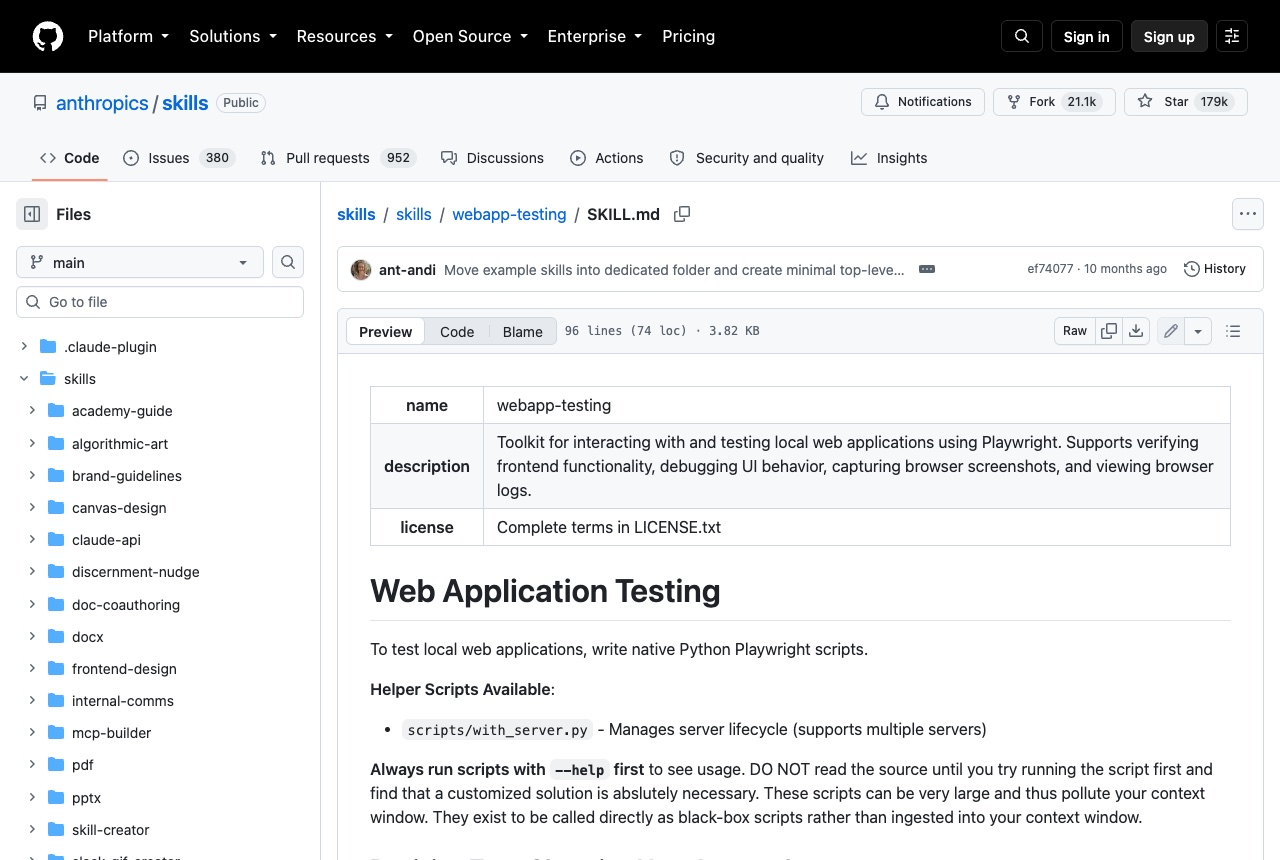
Task: Open the more file actions ellipsis
Action: [1247, 214]
